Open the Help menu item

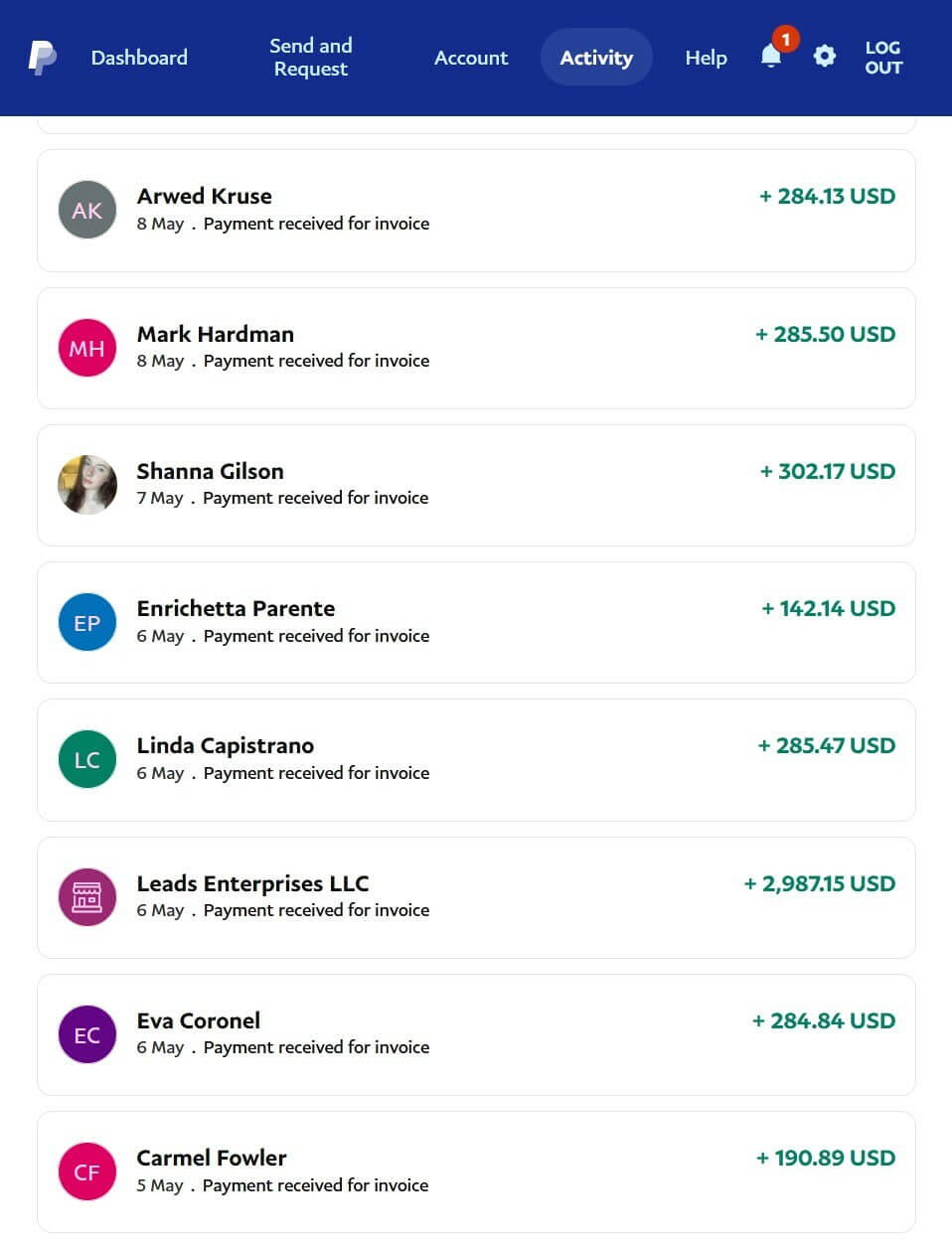click(x=706, y=58)
